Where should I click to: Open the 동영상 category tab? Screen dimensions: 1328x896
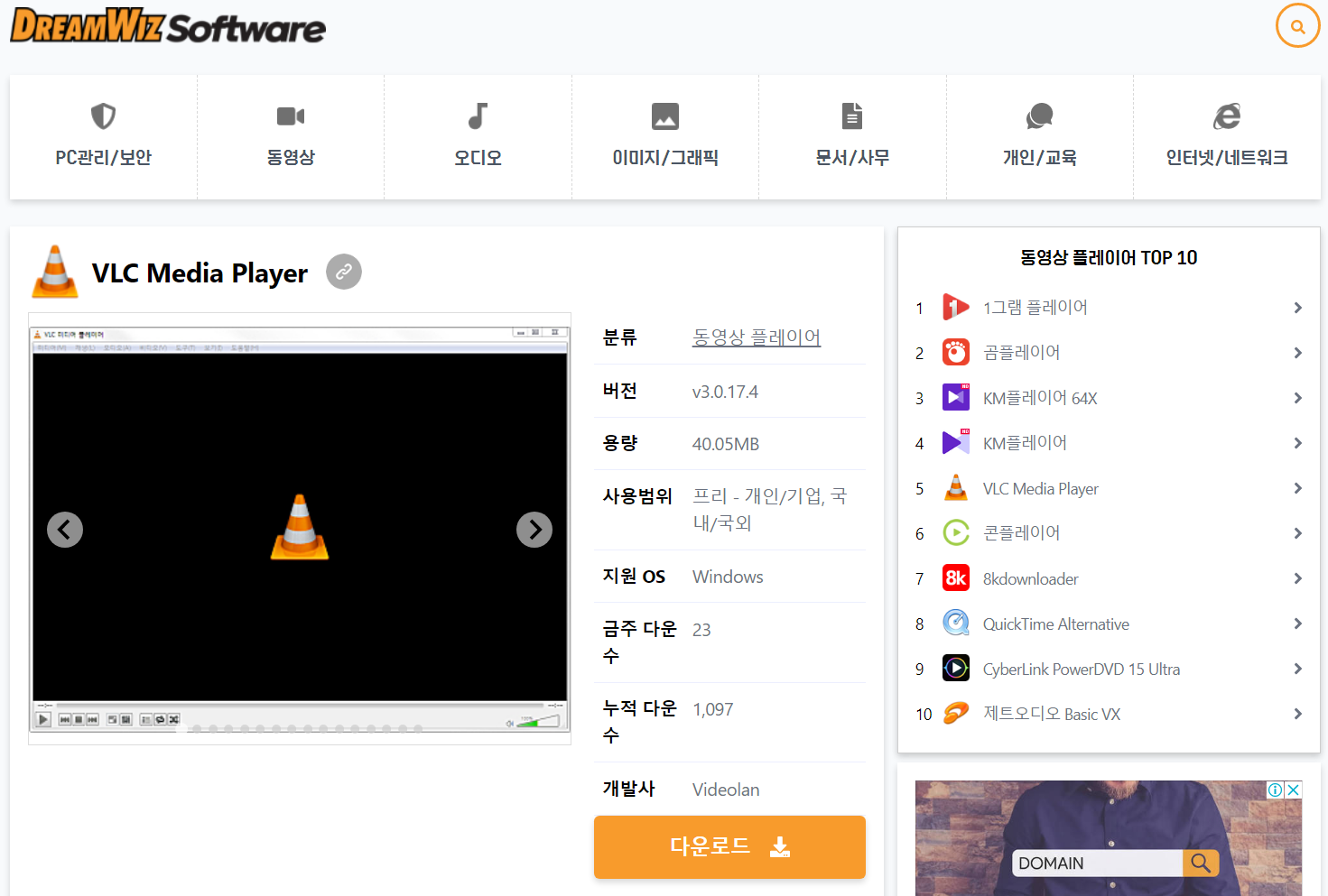(291, 137)
